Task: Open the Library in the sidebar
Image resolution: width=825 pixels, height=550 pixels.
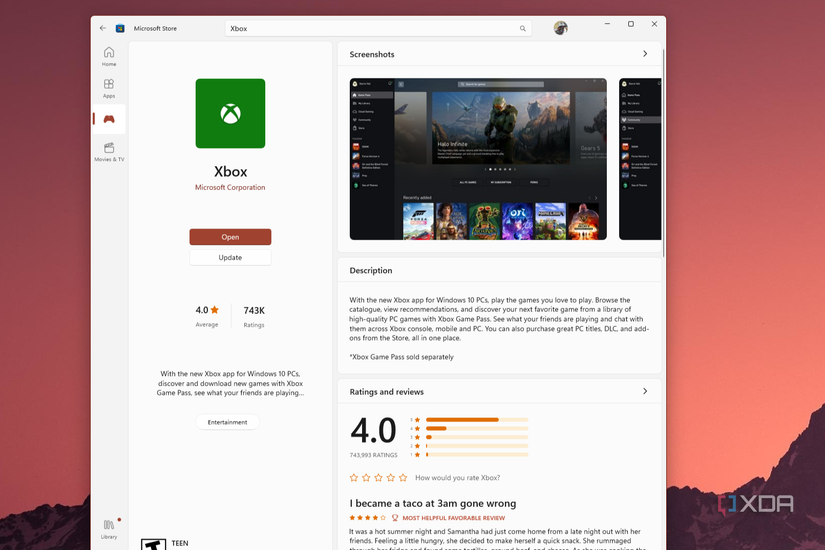Action: point(109,529)
